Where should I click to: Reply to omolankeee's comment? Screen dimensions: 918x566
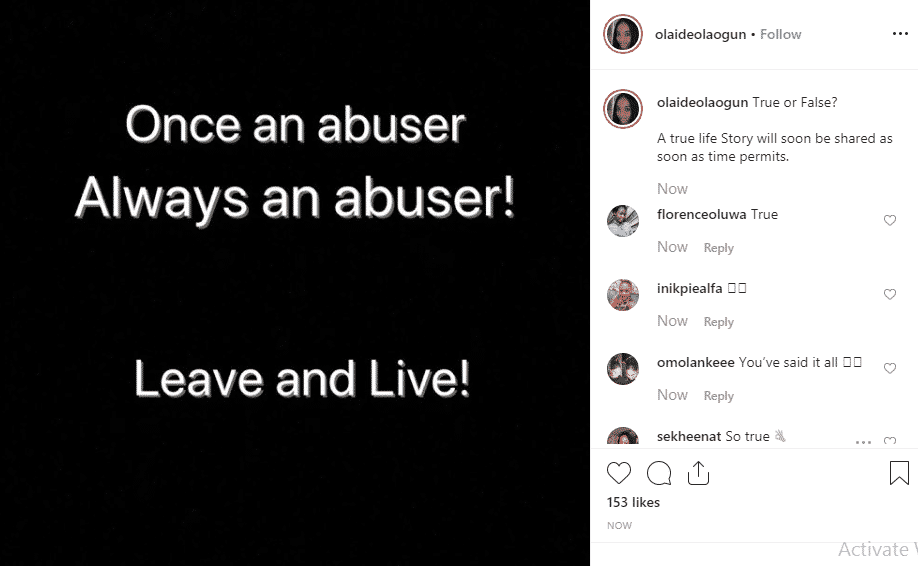tap(718, 396)
